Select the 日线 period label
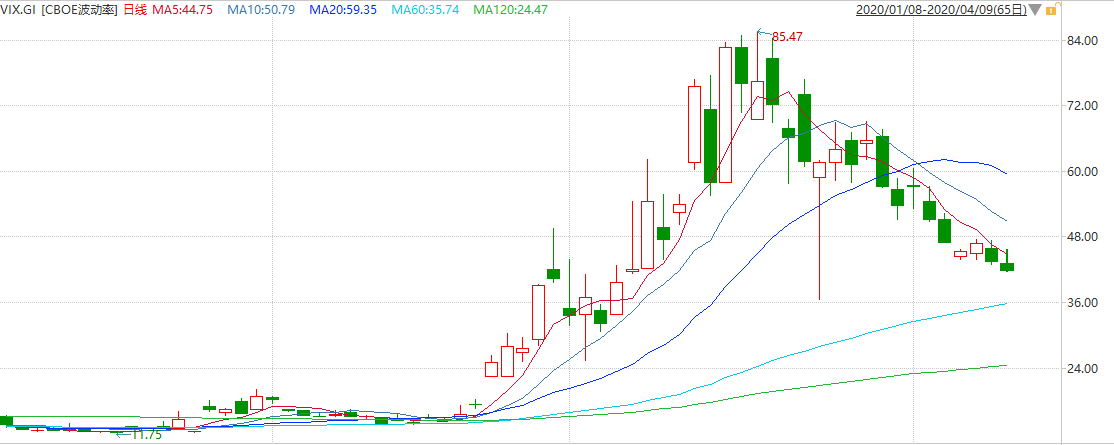This screenshot has height=445, width=1114. (134, 10)
